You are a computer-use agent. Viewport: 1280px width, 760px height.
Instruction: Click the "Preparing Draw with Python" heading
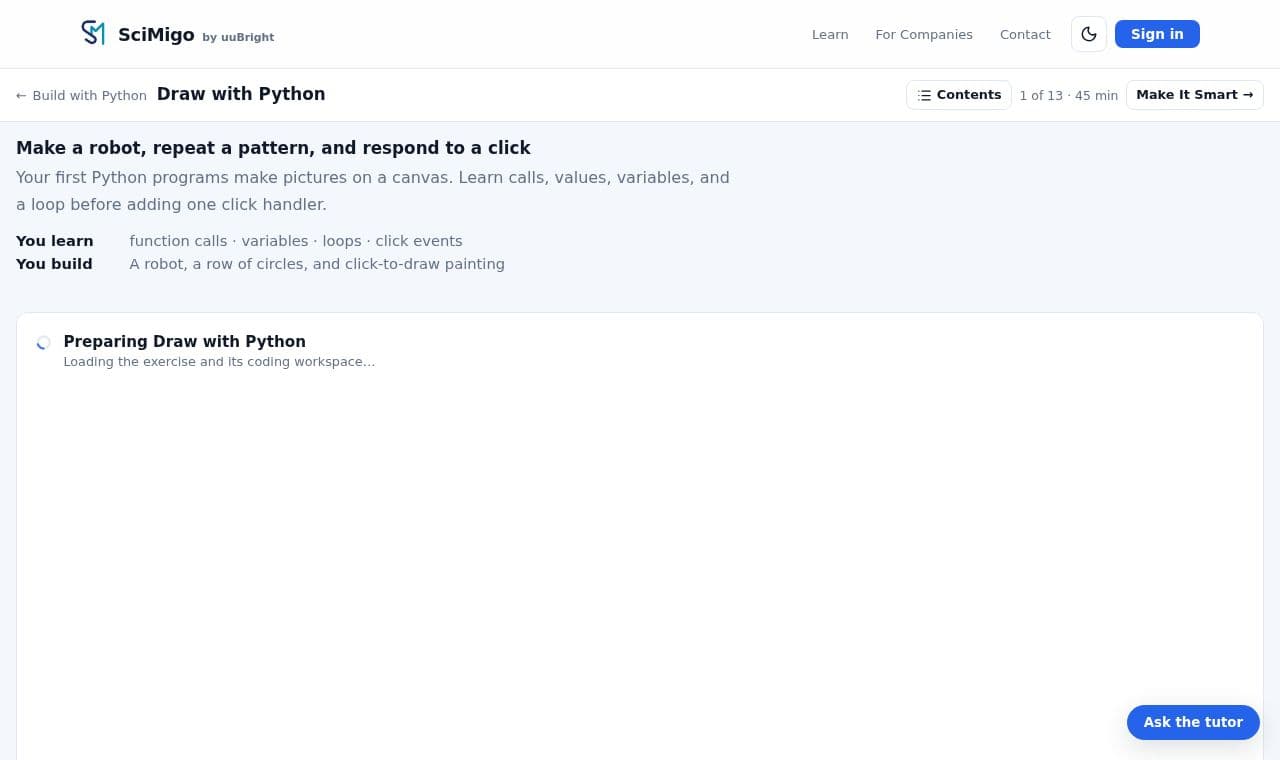pos(184,341)
